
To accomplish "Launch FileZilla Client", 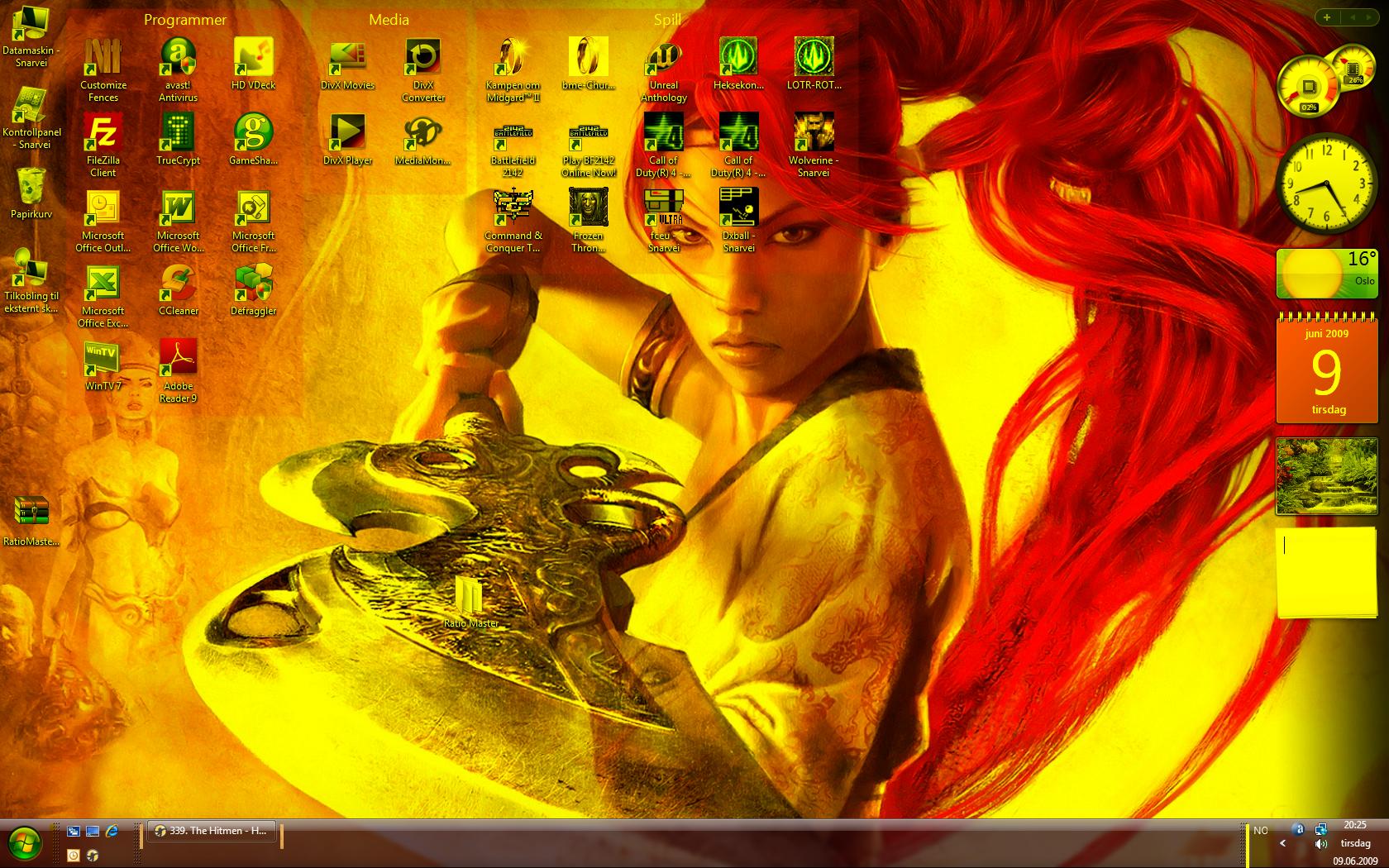I will [x=103, y=145].
